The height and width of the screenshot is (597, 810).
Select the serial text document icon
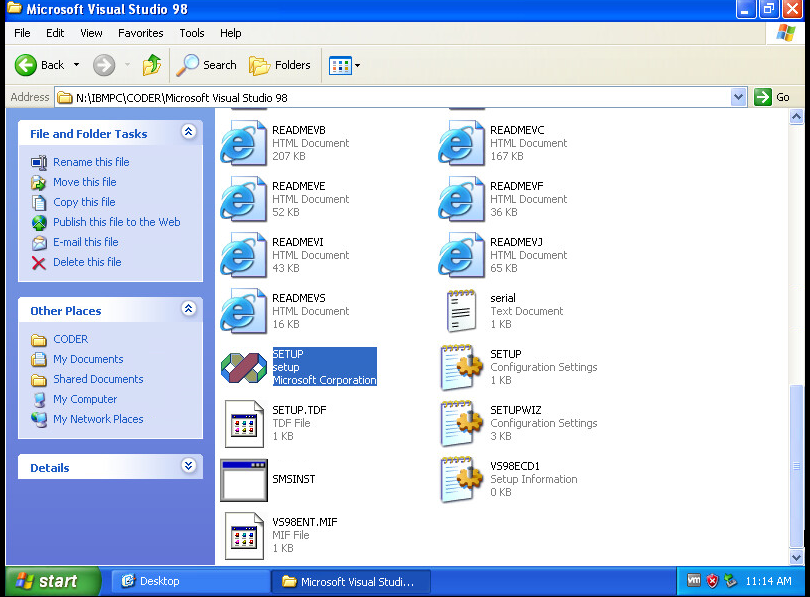click(x=461, y=311)
